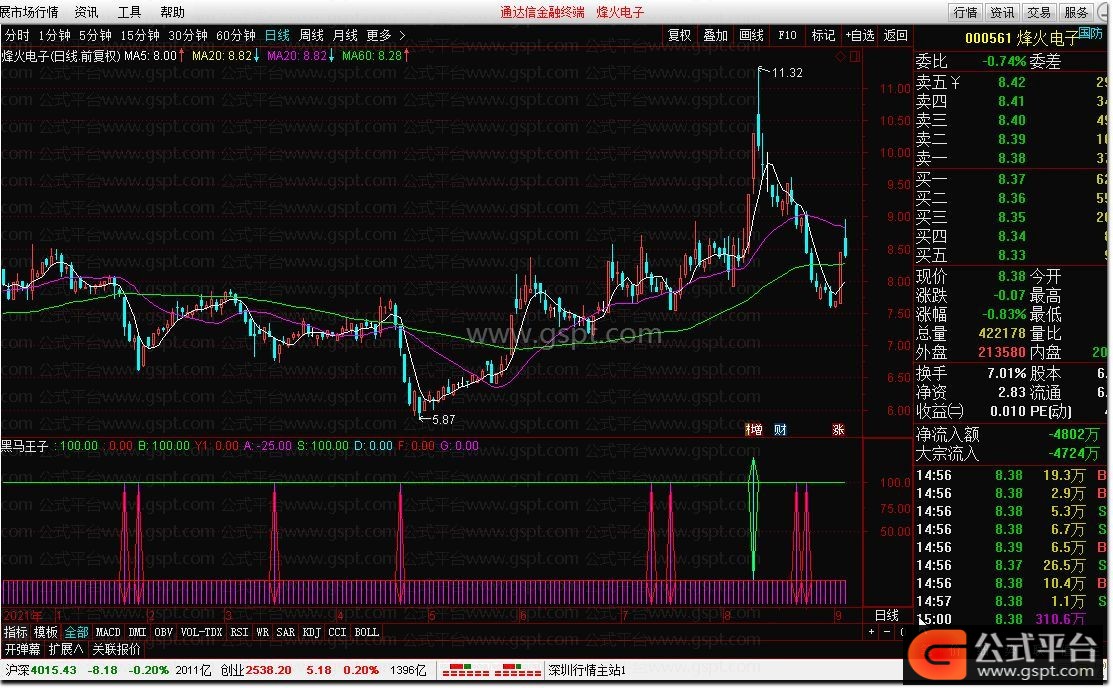1113x688 pixels.
Task: Open the 扩展∧ expander
Action: [x=65, y=649]
